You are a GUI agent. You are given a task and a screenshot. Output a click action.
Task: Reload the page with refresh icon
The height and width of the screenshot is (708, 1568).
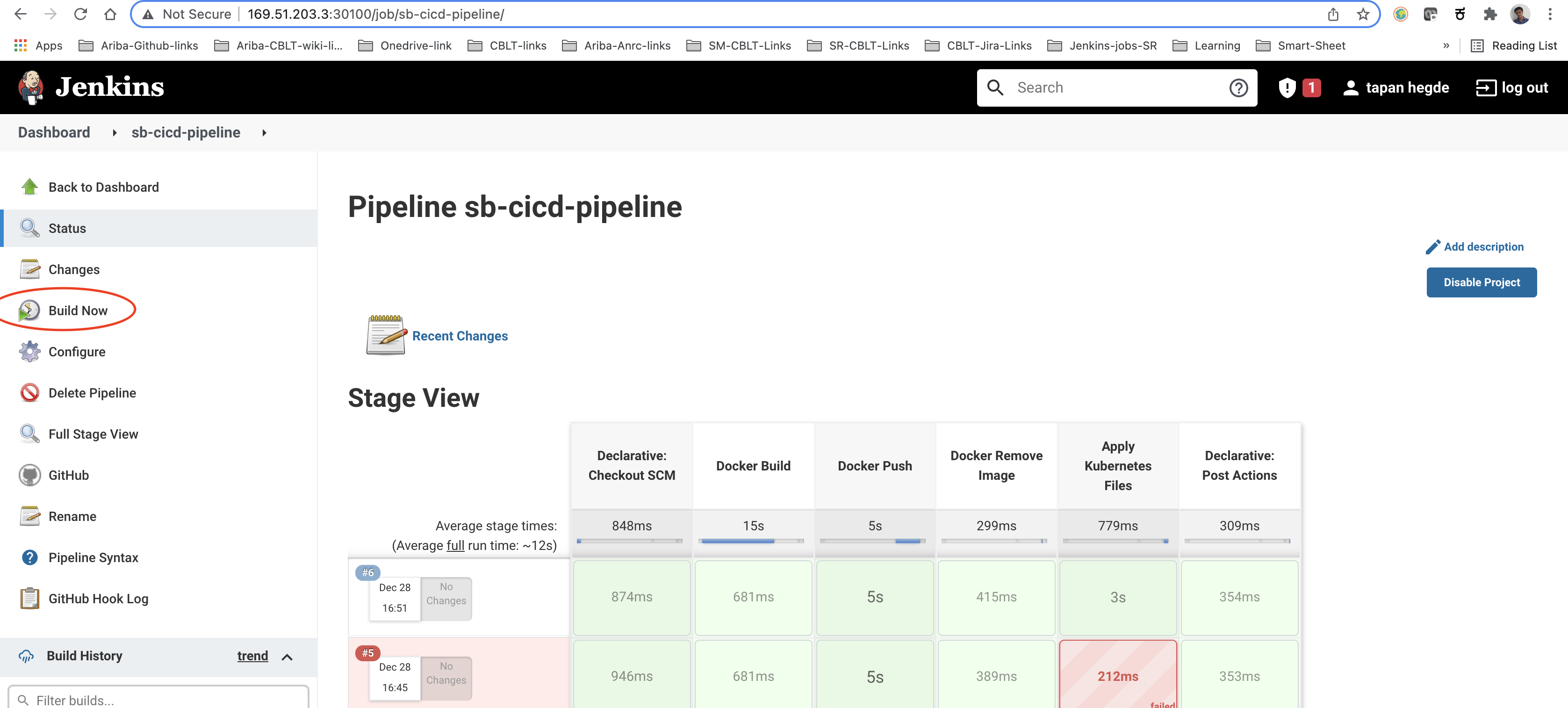(x=80, y=14)
